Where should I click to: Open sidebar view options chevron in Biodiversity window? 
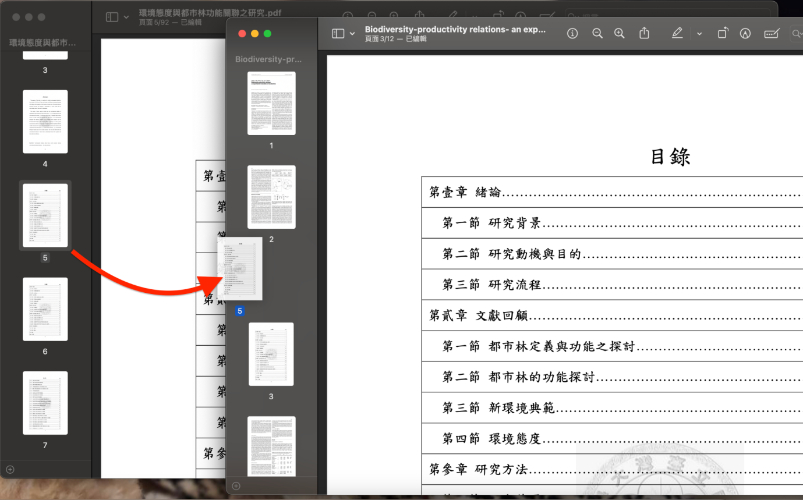[352, 34]
